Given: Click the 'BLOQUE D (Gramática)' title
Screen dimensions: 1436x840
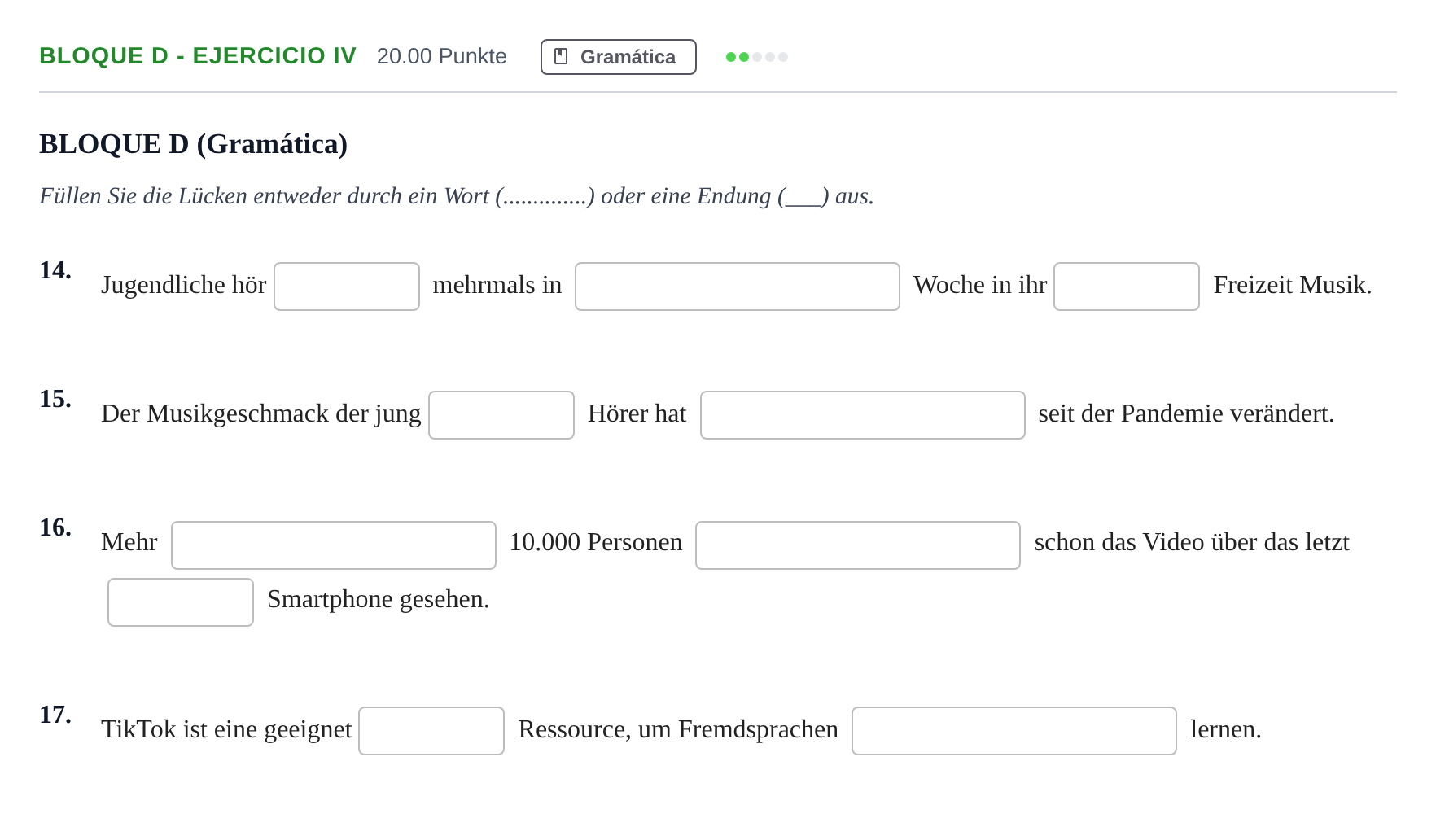Looking at the screenshot, I should point(194,144).
